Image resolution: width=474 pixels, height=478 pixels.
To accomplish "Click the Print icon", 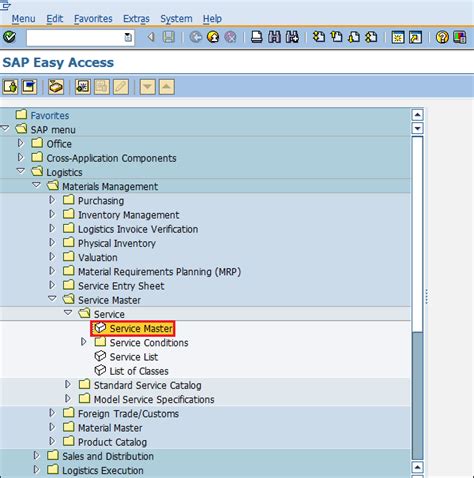I will 257,37.
